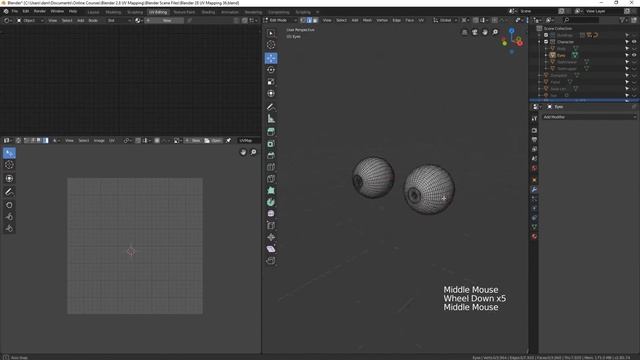Viewport: 640px width, 360px height.
Task: Select the Select Box tool in 3D viewport
Action: 271,33
